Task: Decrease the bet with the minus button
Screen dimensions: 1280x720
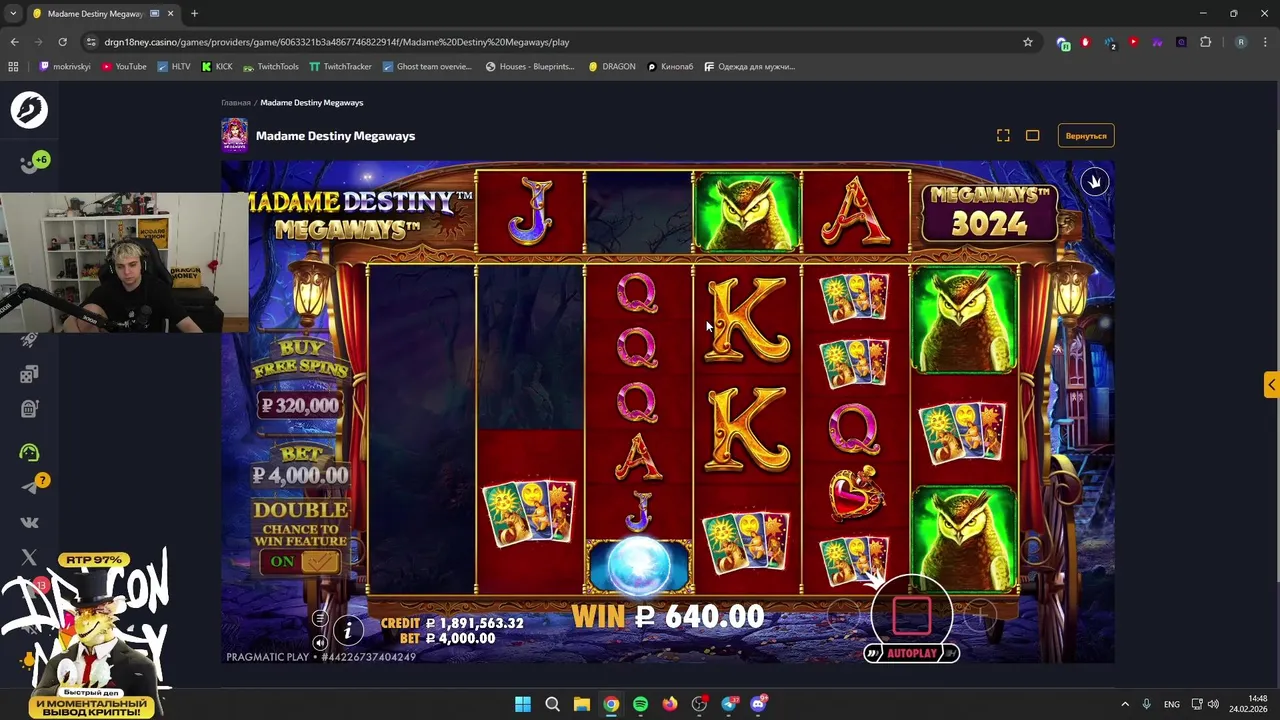Action: [x=843, y=617]
